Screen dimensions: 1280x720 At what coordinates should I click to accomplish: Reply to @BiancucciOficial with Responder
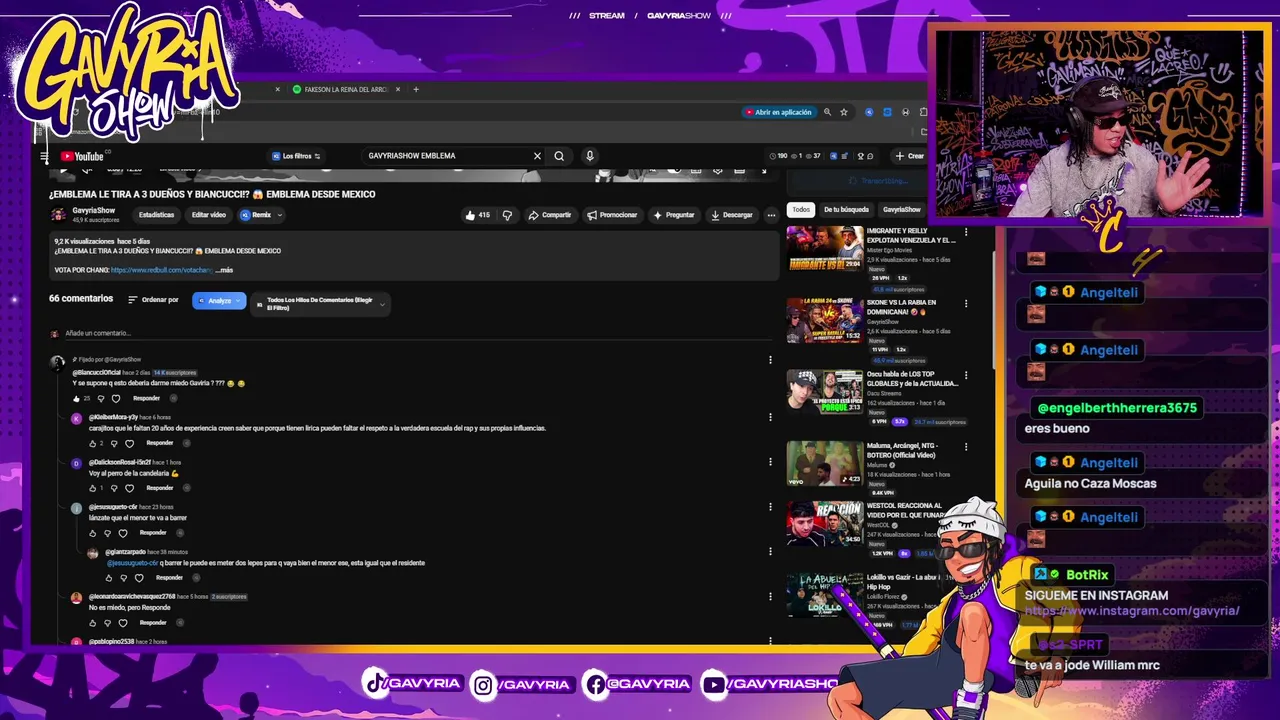point(146,398)
